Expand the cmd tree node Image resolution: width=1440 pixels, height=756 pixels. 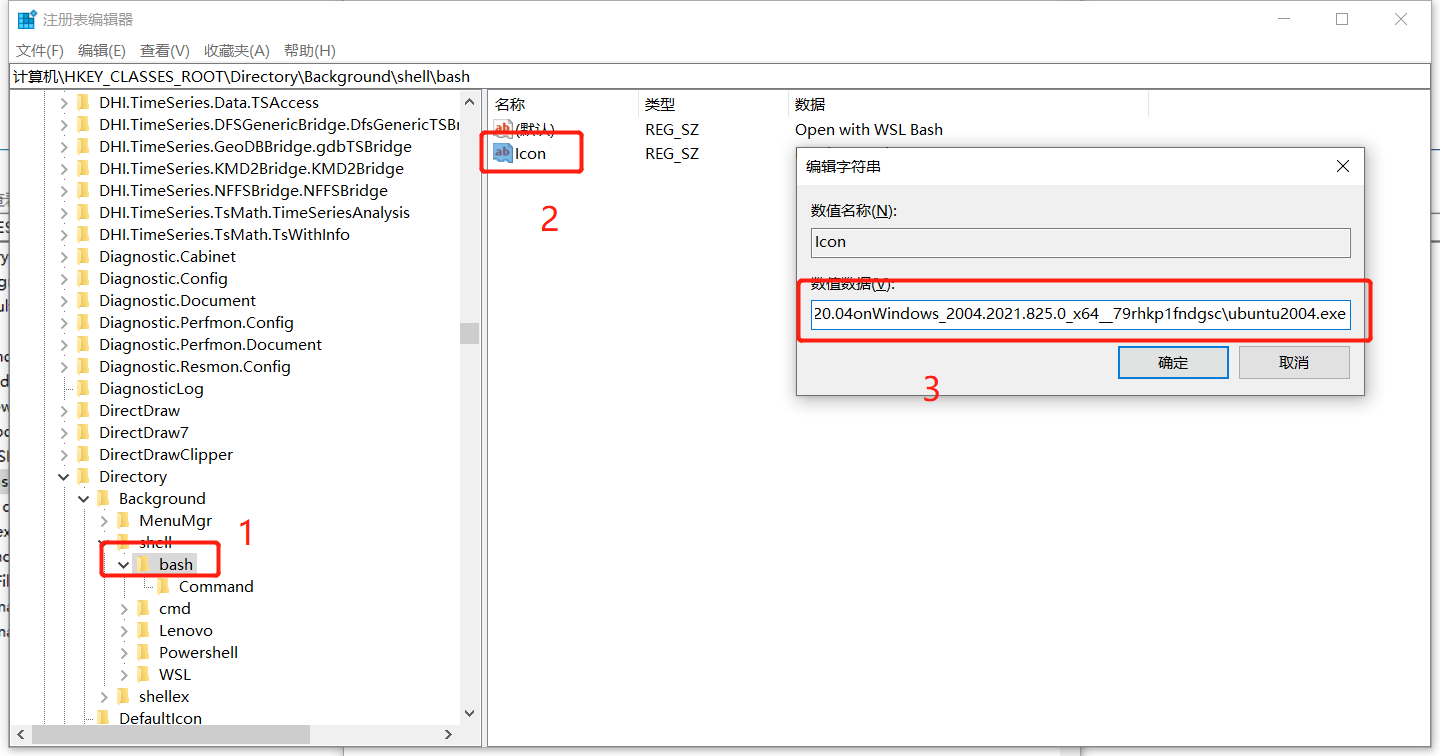[124, 608]
